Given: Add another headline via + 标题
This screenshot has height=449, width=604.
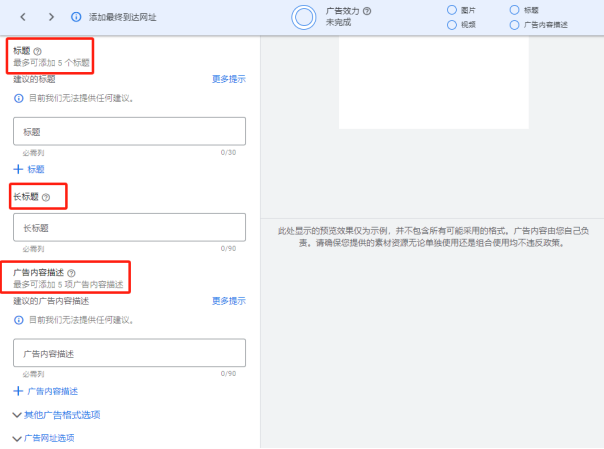Looking at the screenshot, I should [29, 169].
